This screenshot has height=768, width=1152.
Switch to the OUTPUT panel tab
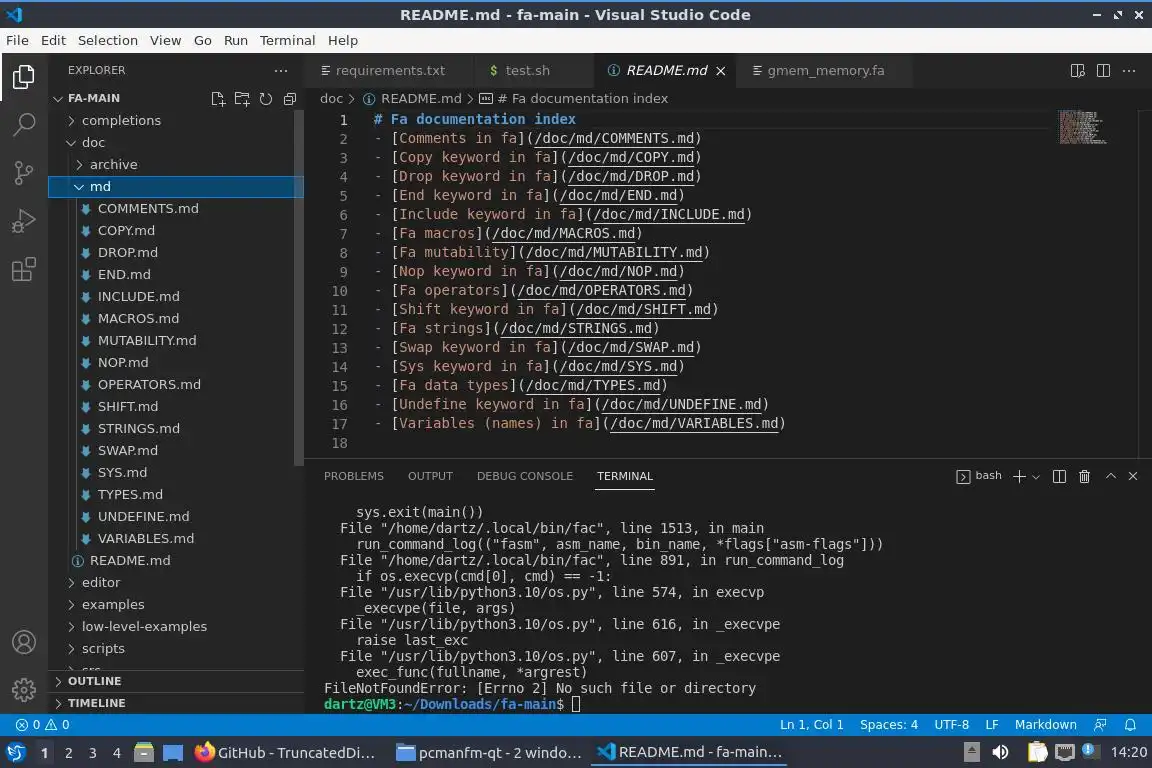click(x=431, y=476)
